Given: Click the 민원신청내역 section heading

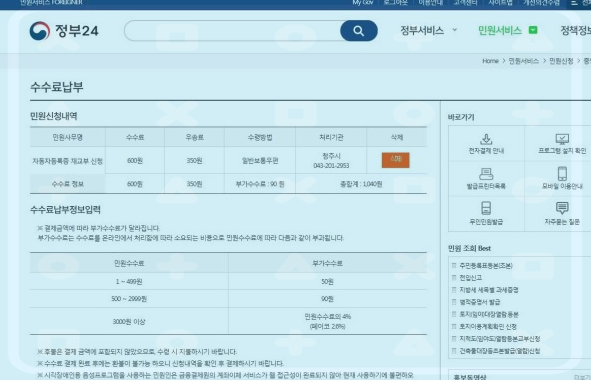Looking at the screenshot, I should (x=54, y=116).
